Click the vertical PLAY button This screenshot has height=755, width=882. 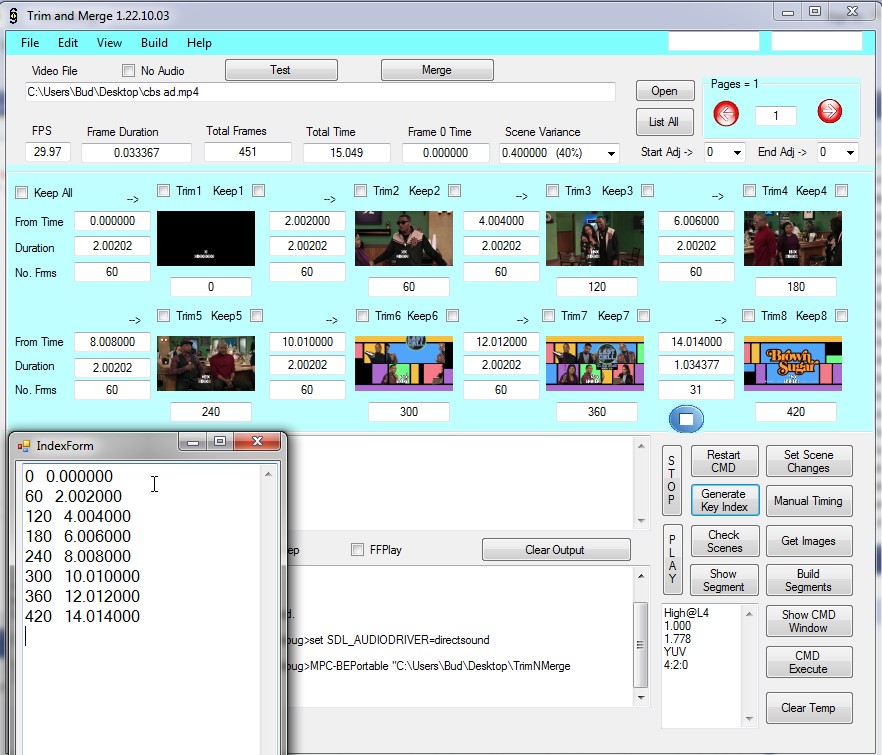pyautogui.click(x=672, y=560)
